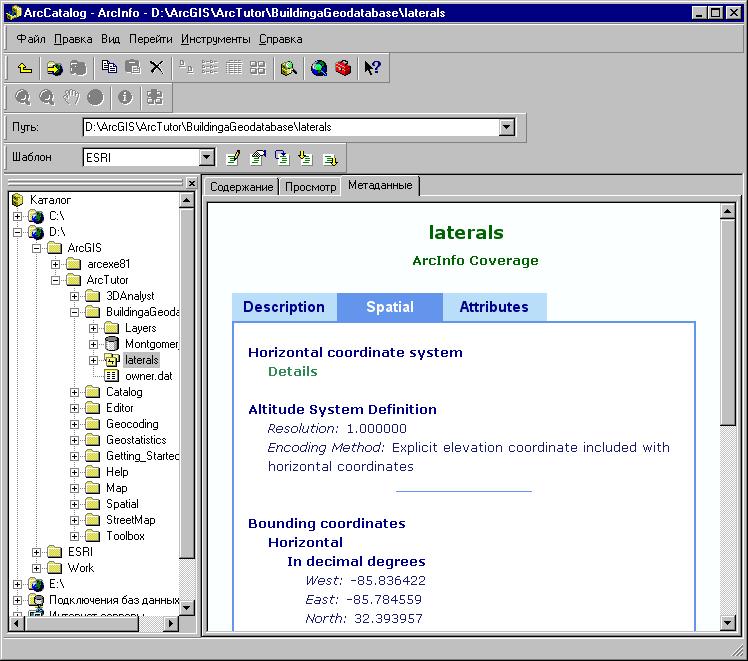The image size is (748, 661).
Task: Open the Справка menu
Action: 280,39
